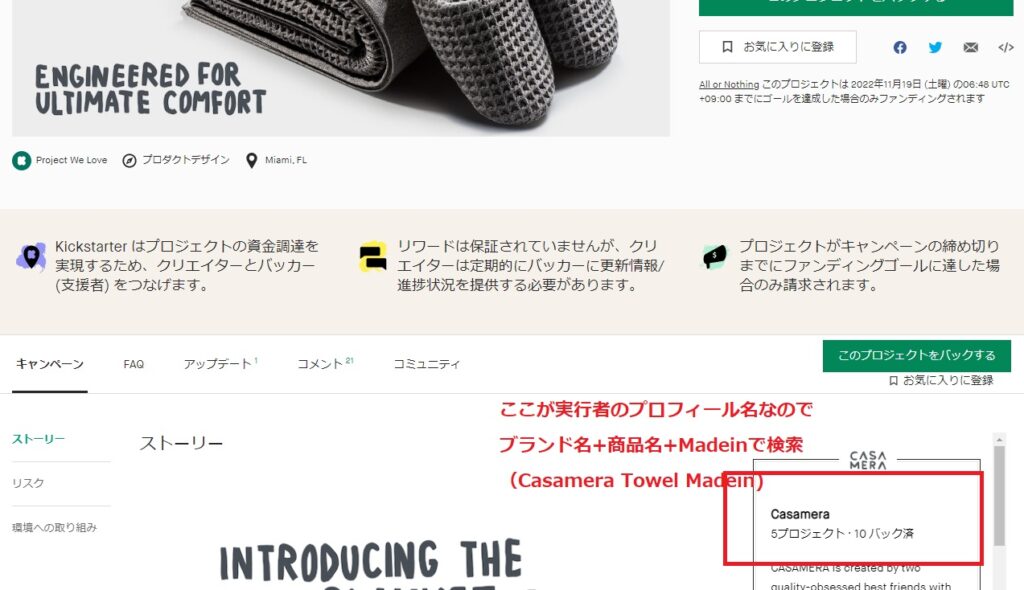
Task: Open Casamera creator profile name
Action: point(800,514)
